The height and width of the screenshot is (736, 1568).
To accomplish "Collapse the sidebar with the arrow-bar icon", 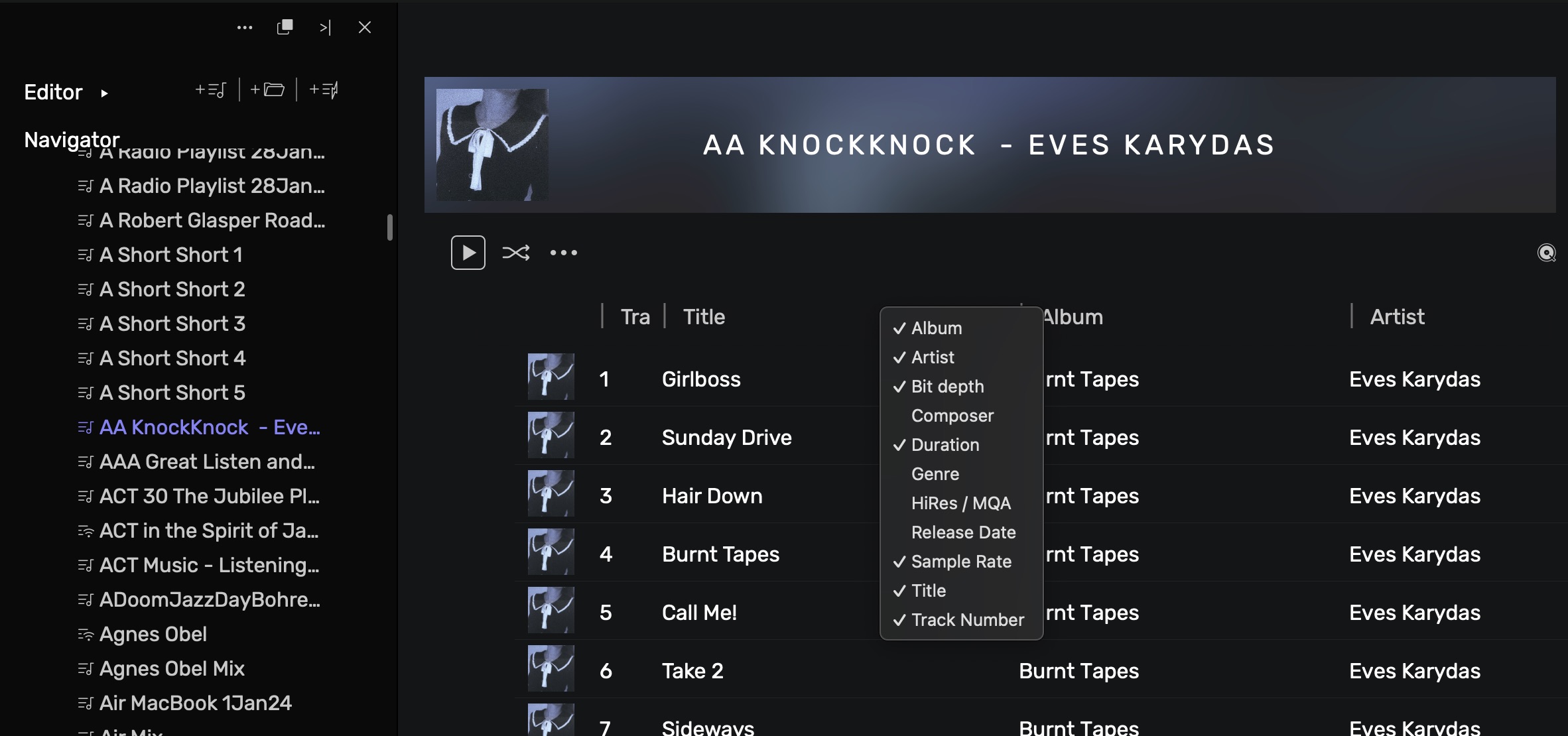I will pos(325,27).
